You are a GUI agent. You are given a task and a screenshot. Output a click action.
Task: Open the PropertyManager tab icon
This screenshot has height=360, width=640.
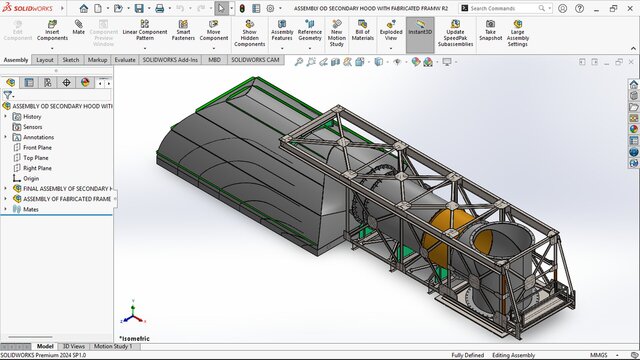[x=29, y=83]
